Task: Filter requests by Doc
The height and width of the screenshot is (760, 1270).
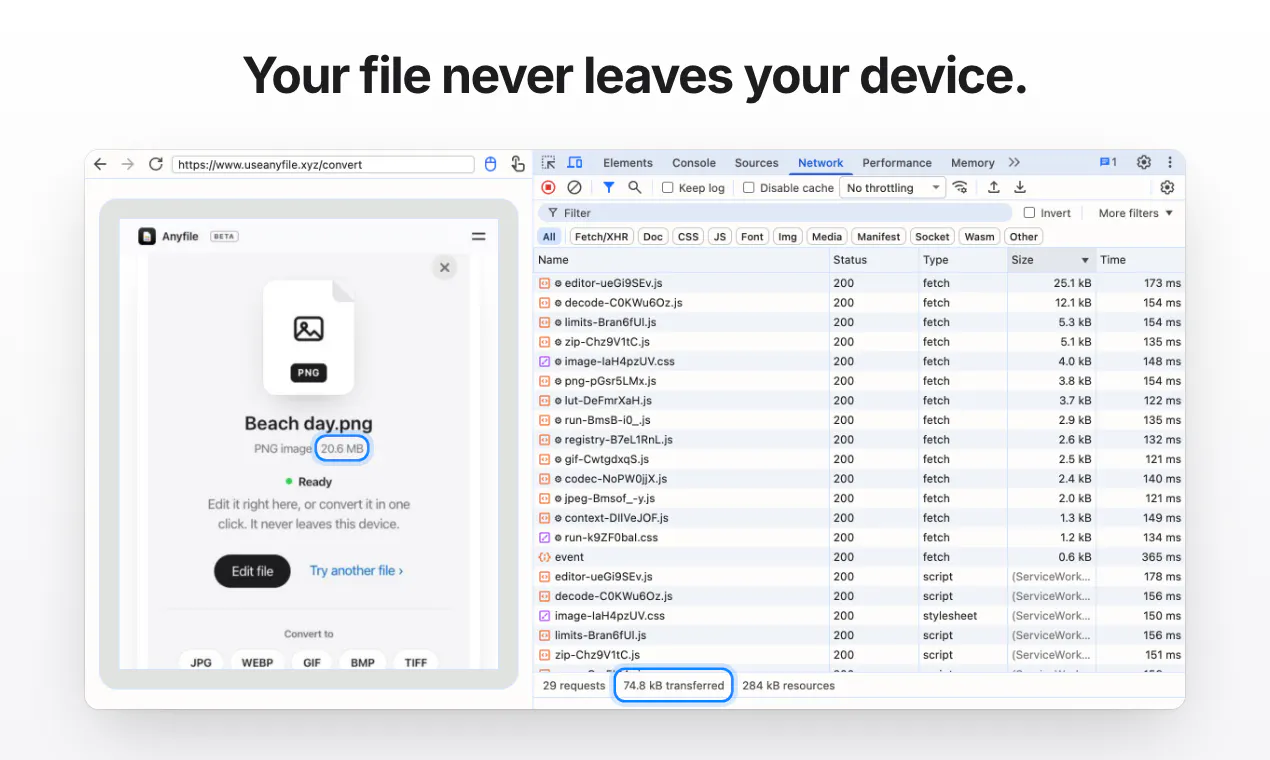Action: pos(653,237)
